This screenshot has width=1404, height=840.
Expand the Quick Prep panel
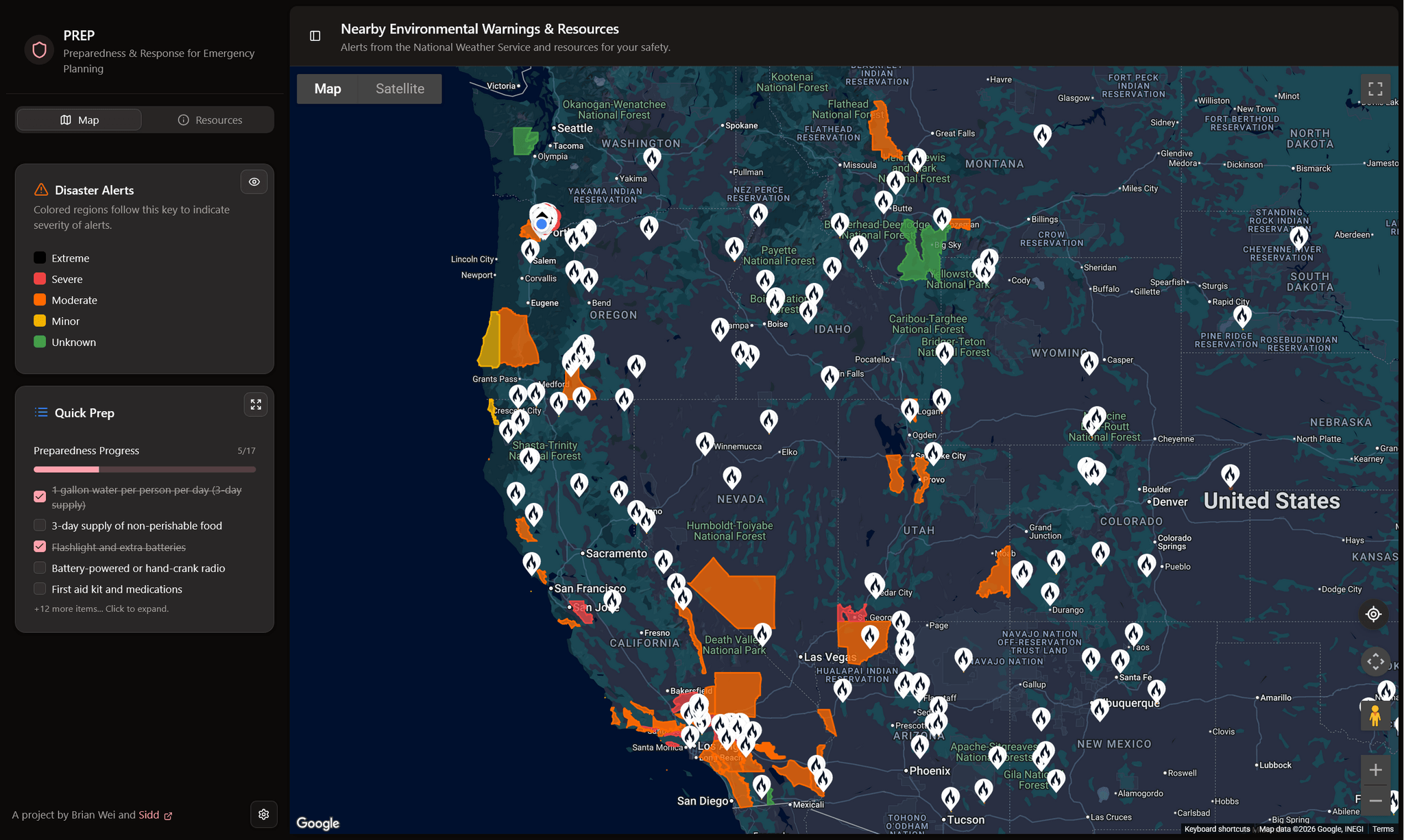256,405
